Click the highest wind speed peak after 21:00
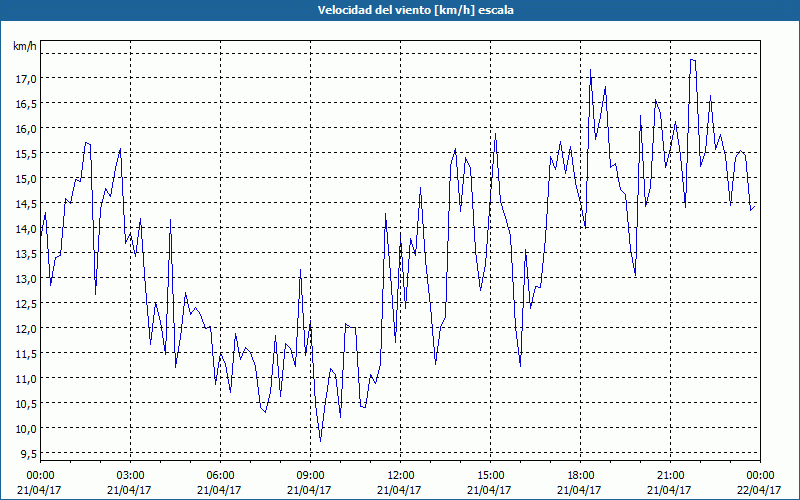 click(692, 60)
